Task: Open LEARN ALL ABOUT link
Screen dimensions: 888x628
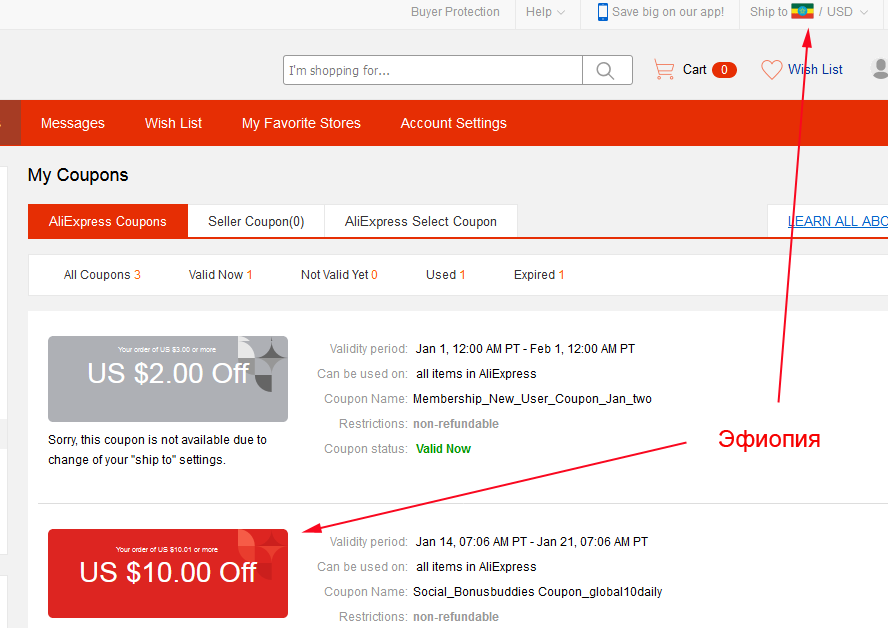Action: 838,221
